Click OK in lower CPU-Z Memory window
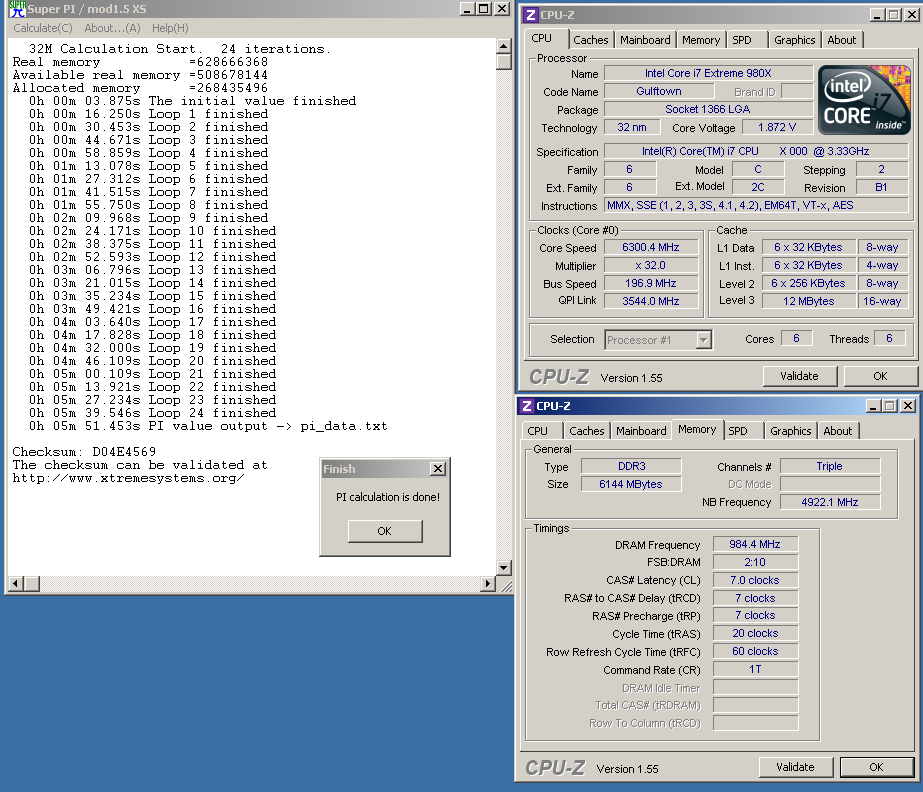The width and height of the screenshot is (923, 792). 876,767
